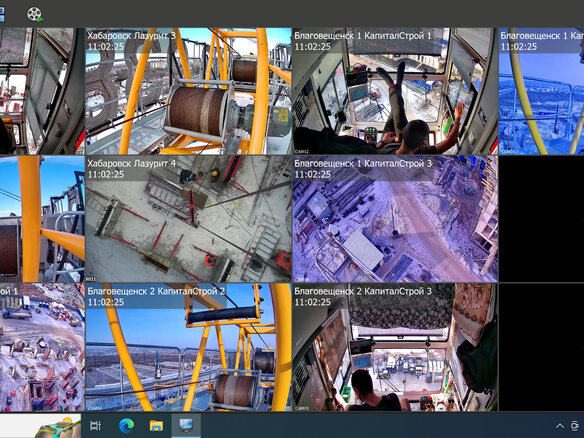
Task: Show hidden system tray icons
Action: [x=559, y=426]
